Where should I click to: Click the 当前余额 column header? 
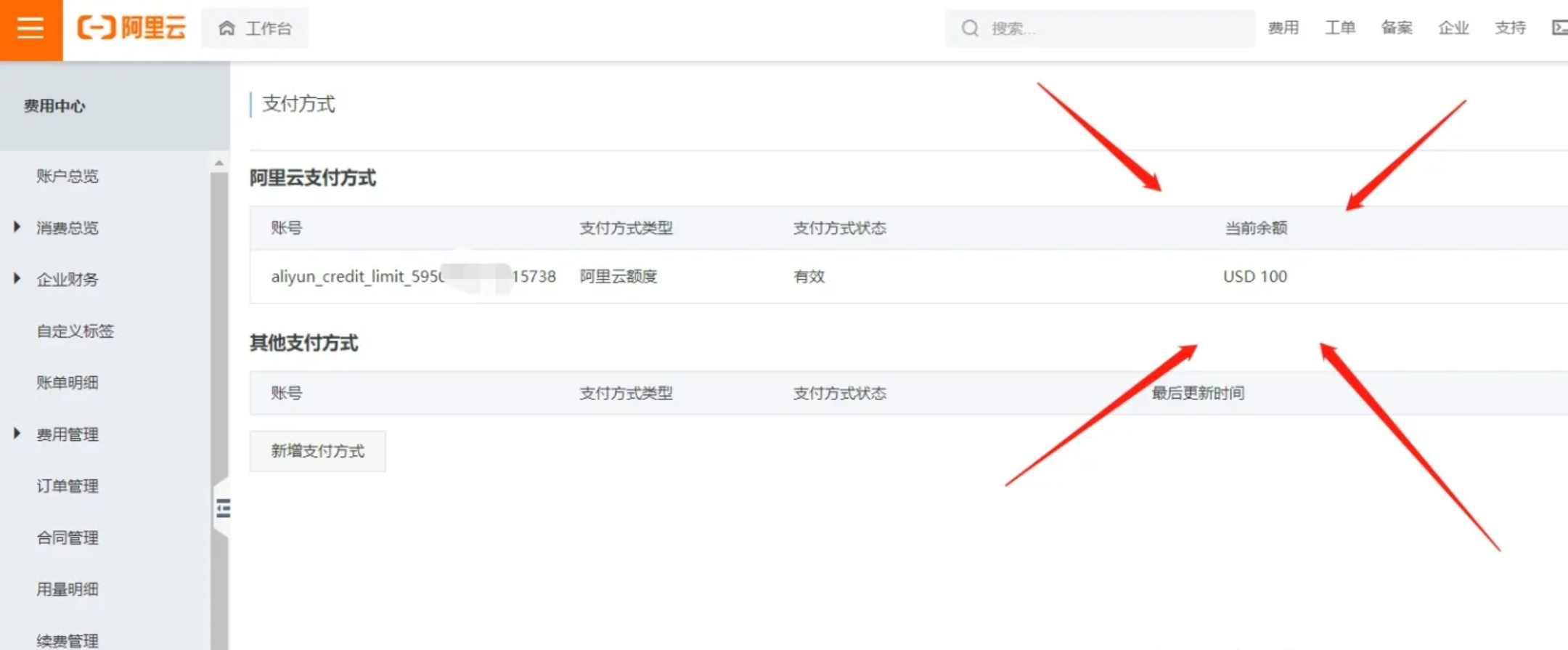click(x=1256, y=228)
